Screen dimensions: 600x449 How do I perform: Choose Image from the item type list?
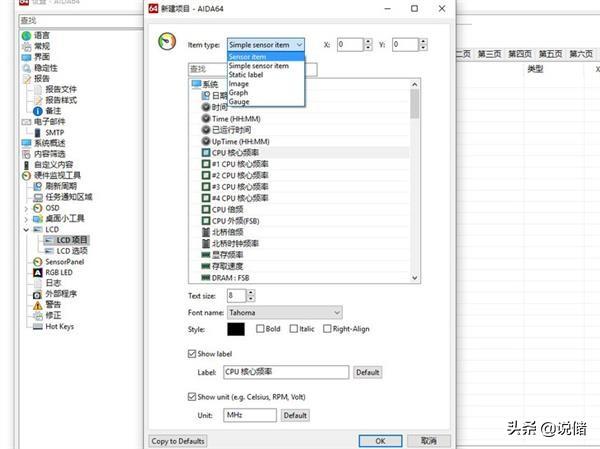[x=266, y=84]
